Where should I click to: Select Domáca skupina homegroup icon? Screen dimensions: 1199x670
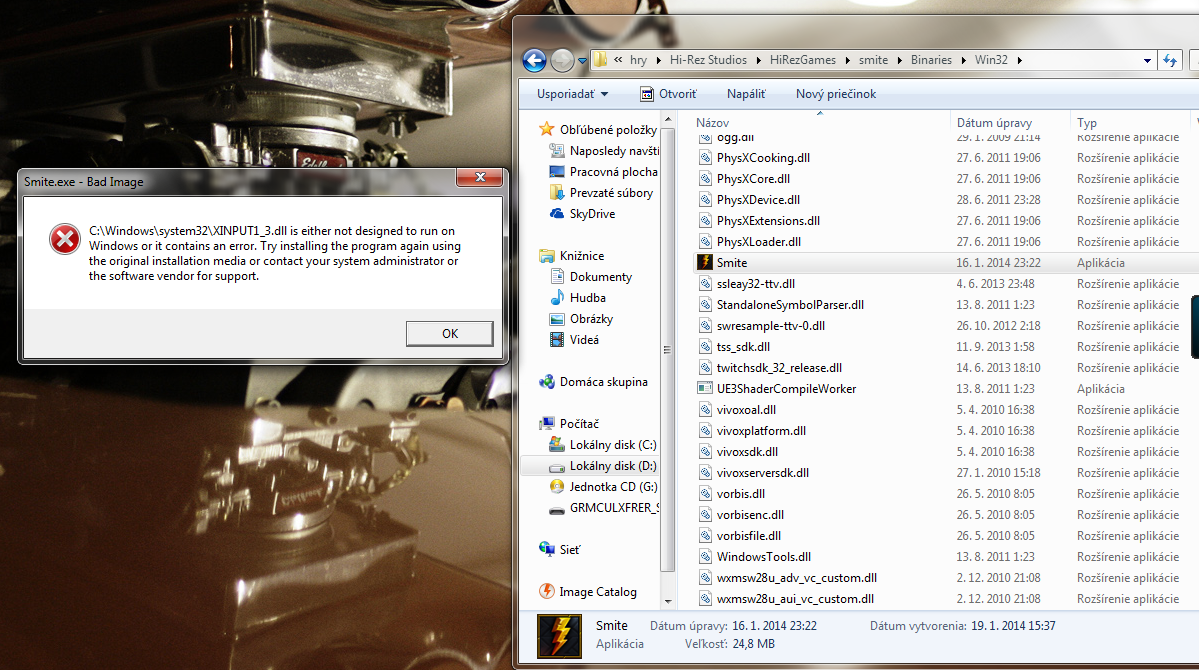click(547, 382)
